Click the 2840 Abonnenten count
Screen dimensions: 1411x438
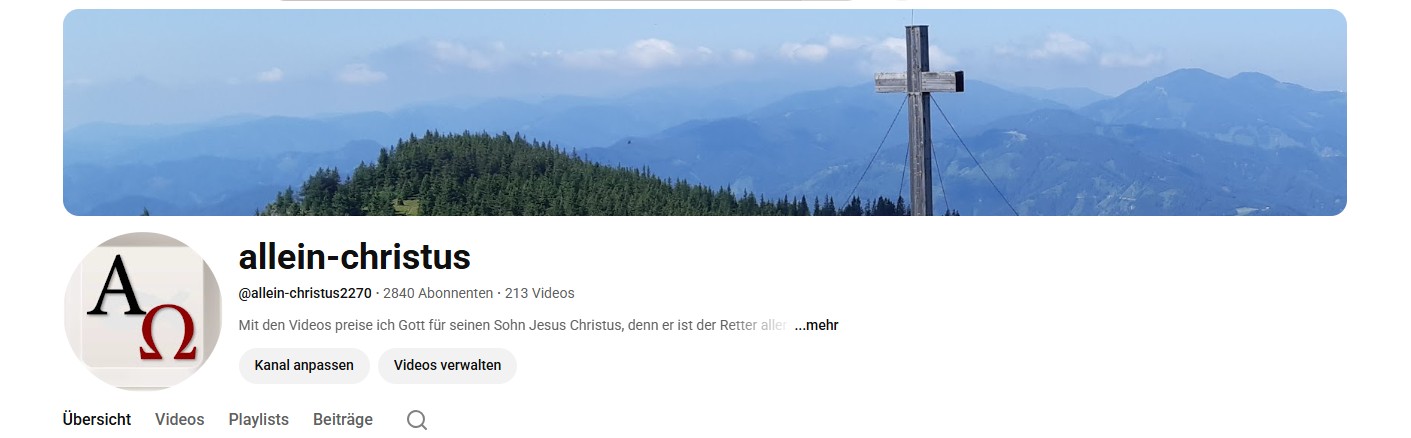coord(438,293)
